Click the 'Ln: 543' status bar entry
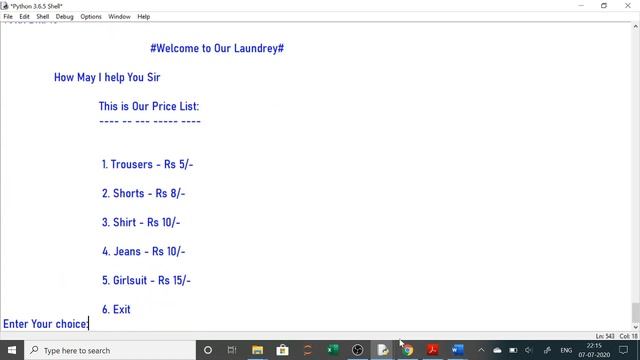The image size is (640, 360). (x=604, y=336)
